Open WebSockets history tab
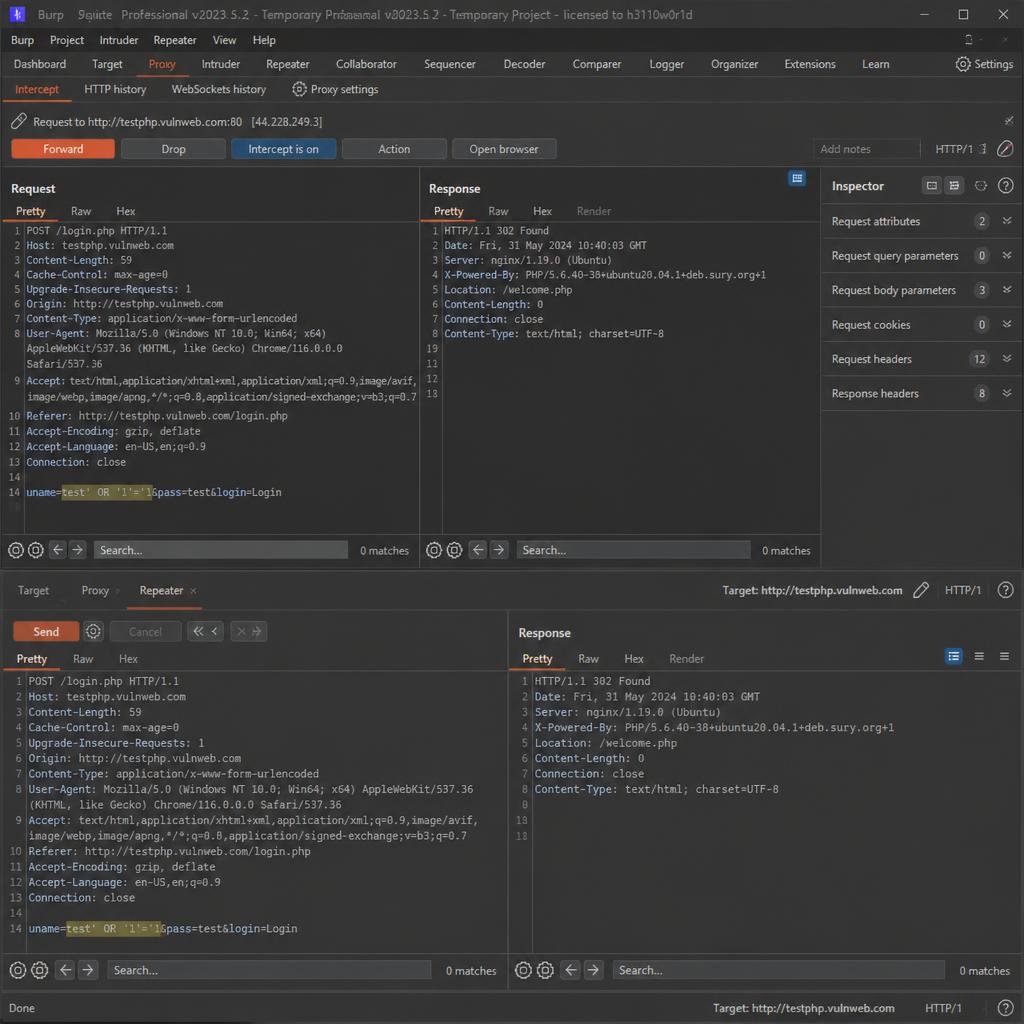This screenshot has width=1024, height=1024. [219, 89]
